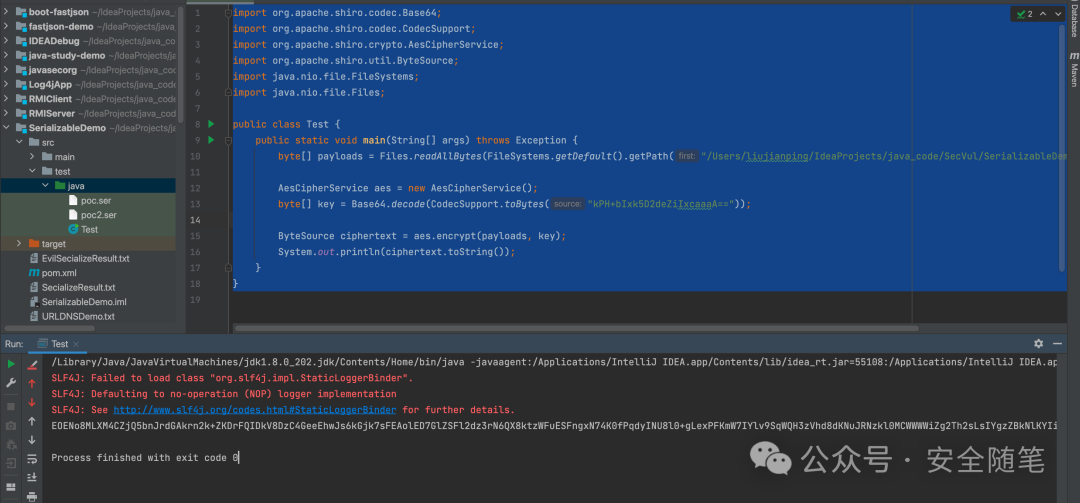Collapse the src folder chevron

click(x=19, y=142)
